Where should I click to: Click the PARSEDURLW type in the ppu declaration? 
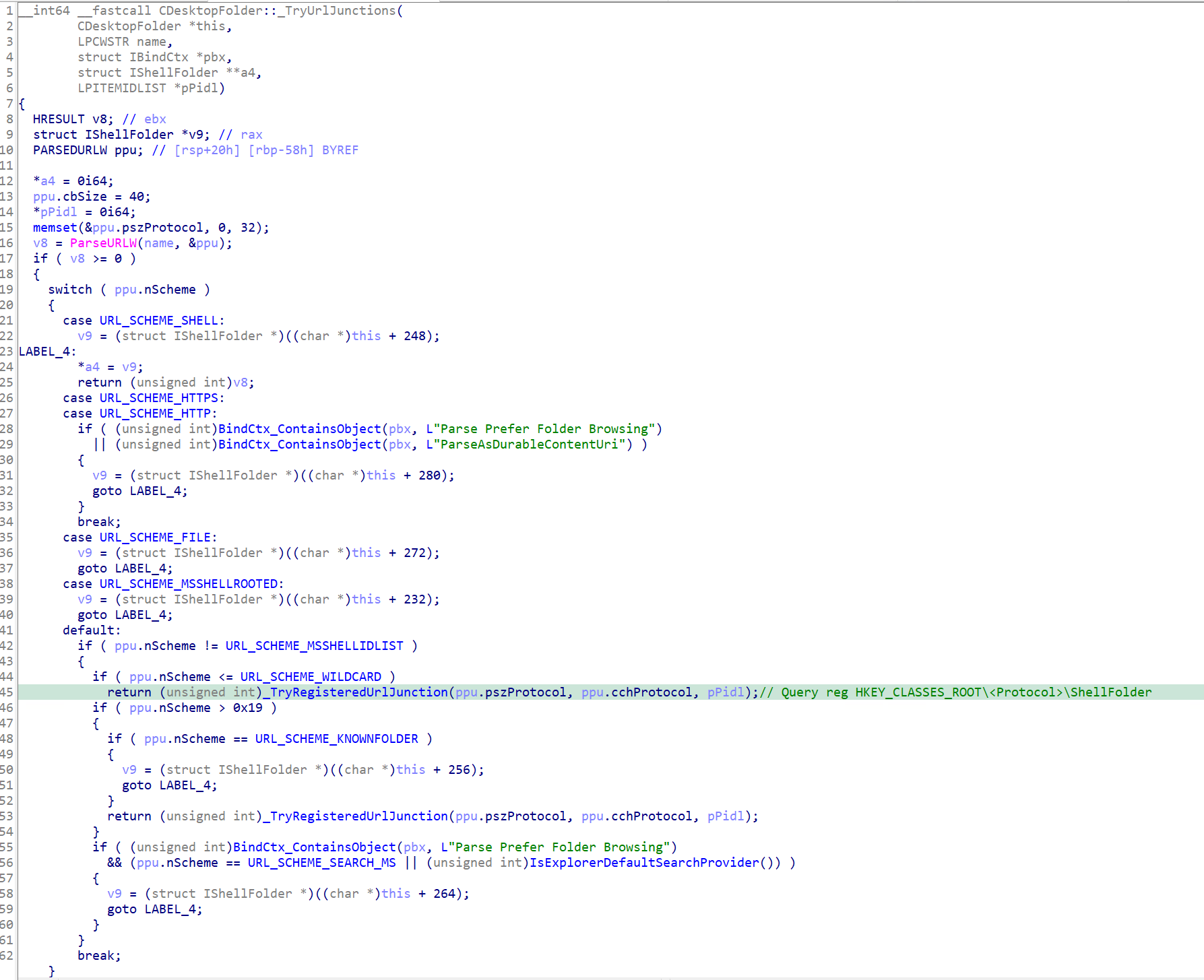coord(70,150)
